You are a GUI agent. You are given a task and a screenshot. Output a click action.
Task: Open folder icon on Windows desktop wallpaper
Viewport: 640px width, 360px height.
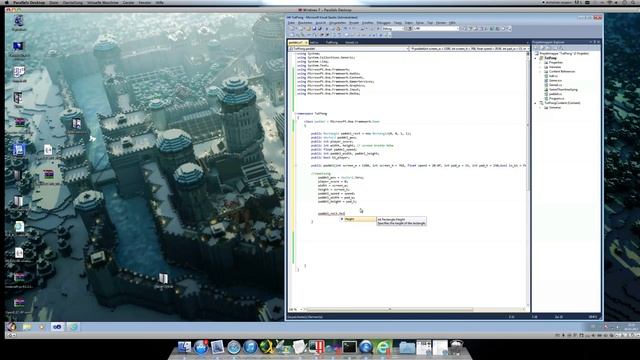[x=163, y=280]
